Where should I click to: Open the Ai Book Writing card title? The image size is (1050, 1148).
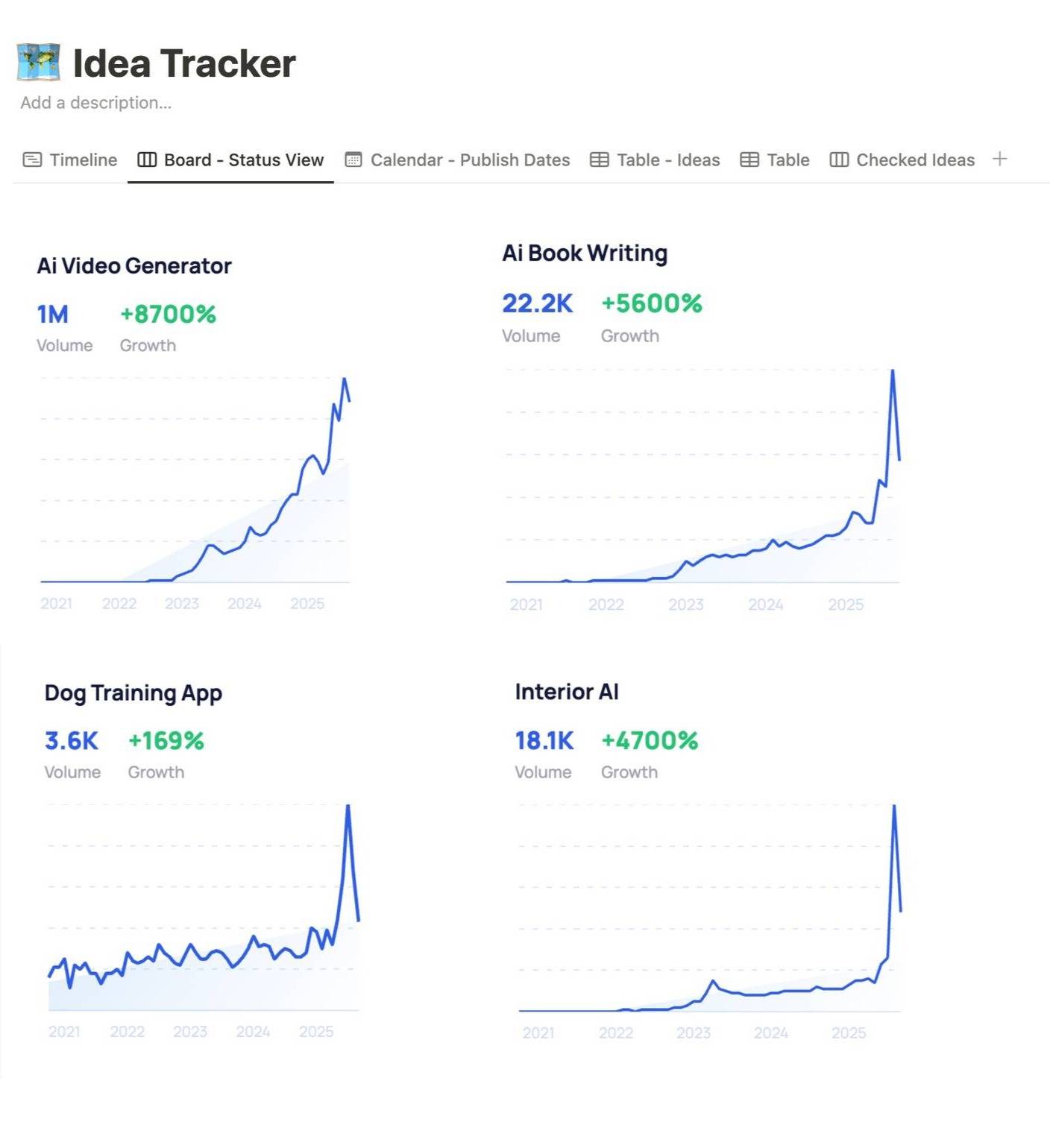585,253
